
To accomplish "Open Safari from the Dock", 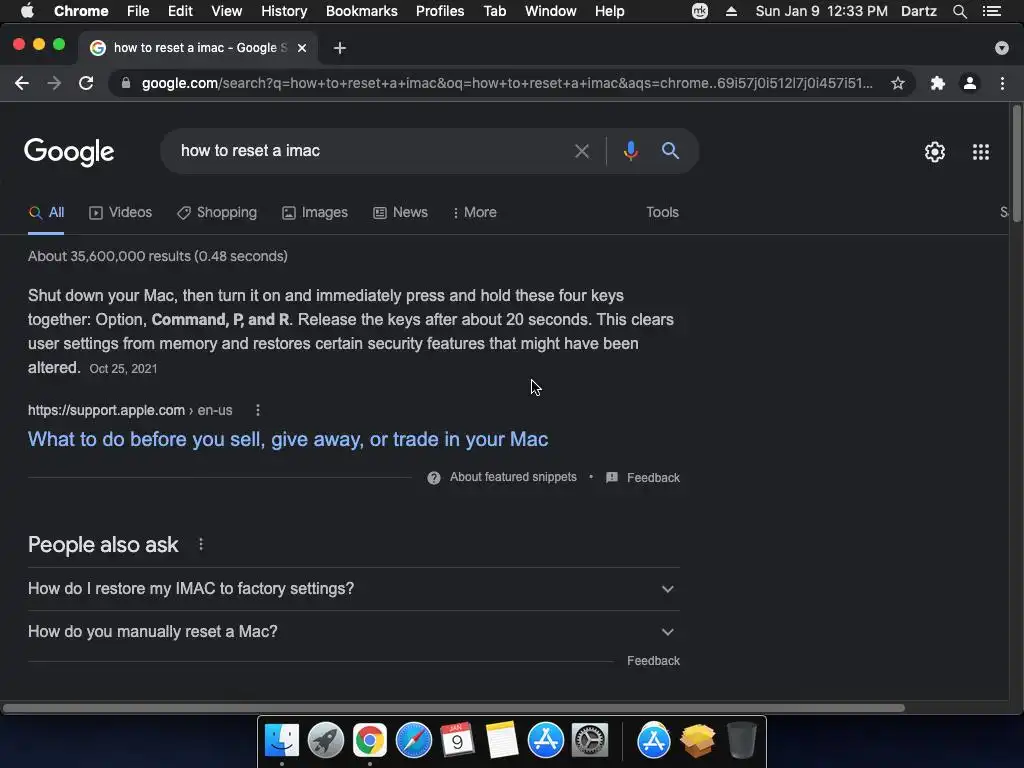I will [x=413, y=741].
